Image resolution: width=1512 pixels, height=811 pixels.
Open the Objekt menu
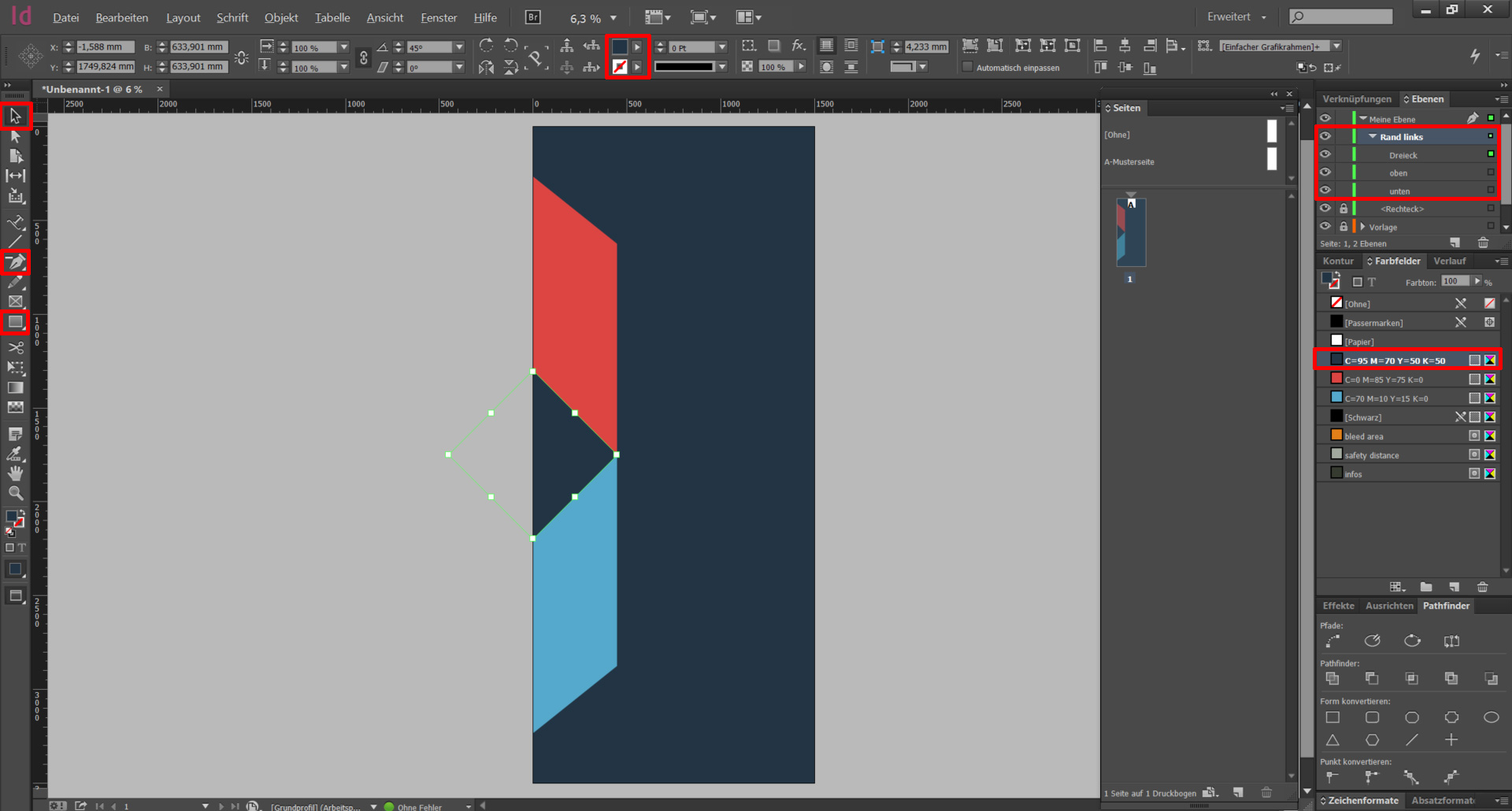click(280, 17)
